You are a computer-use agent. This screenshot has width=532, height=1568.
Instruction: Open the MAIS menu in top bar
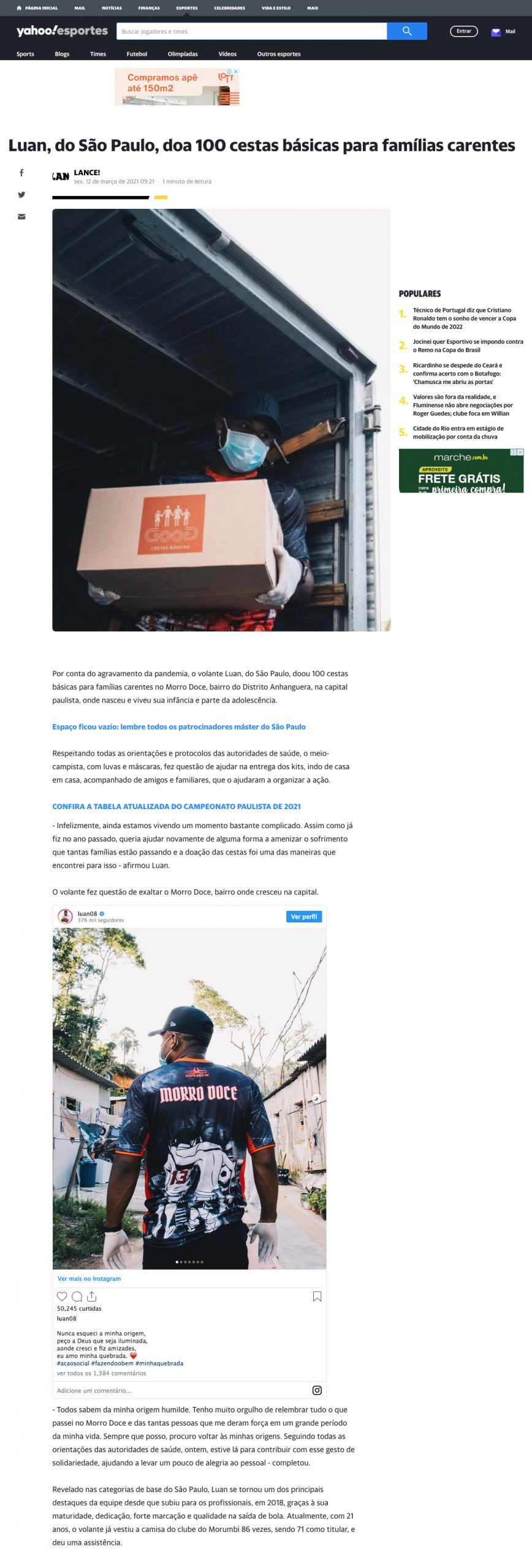coord(313,8)
